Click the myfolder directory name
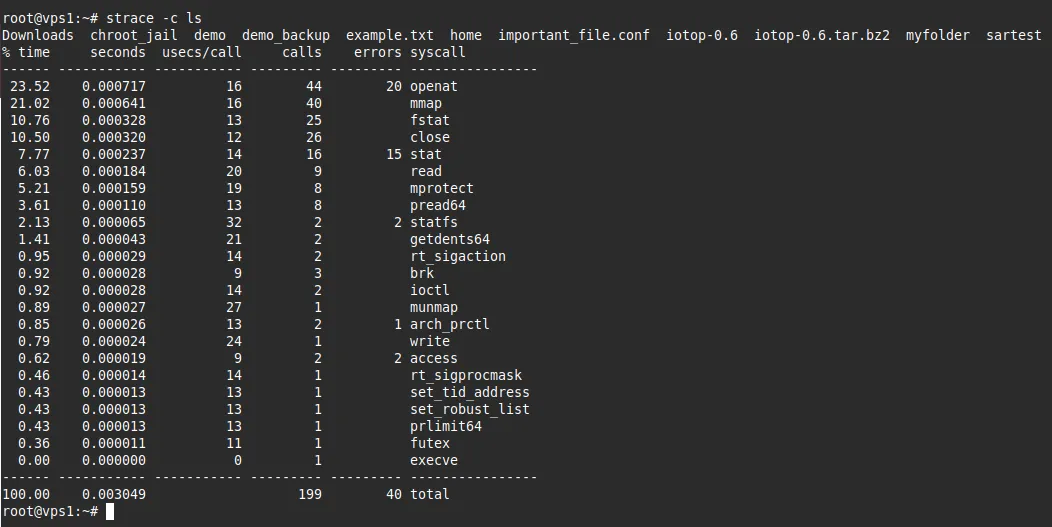Screen dimensions: 1052x527 [937, 35]
